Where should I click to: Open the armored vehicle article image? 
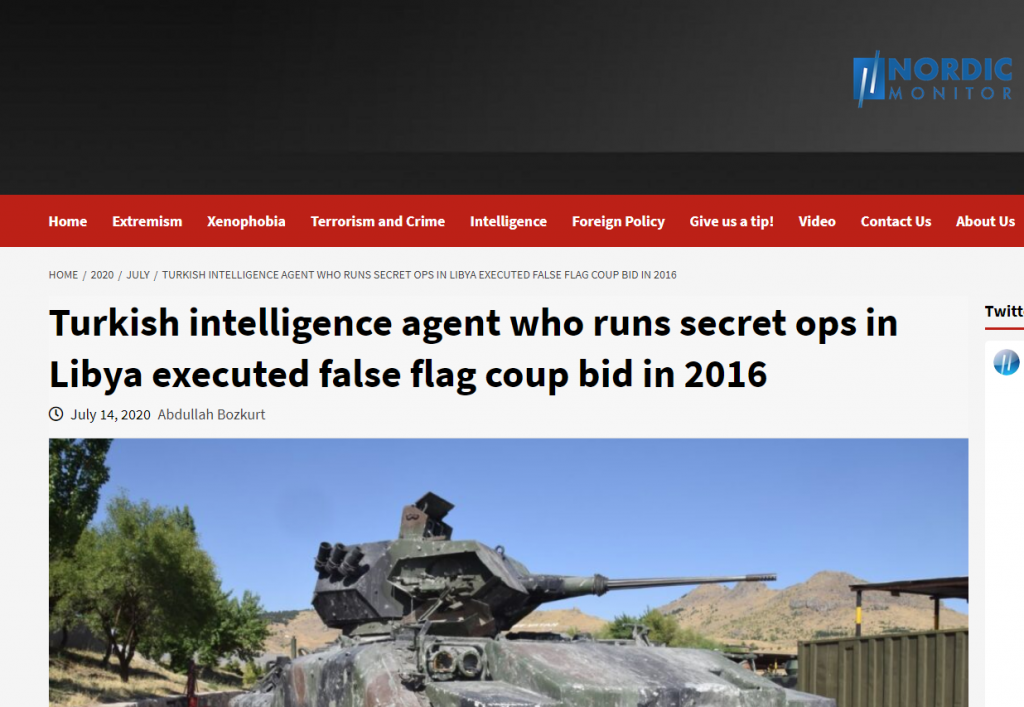(508, 573)
